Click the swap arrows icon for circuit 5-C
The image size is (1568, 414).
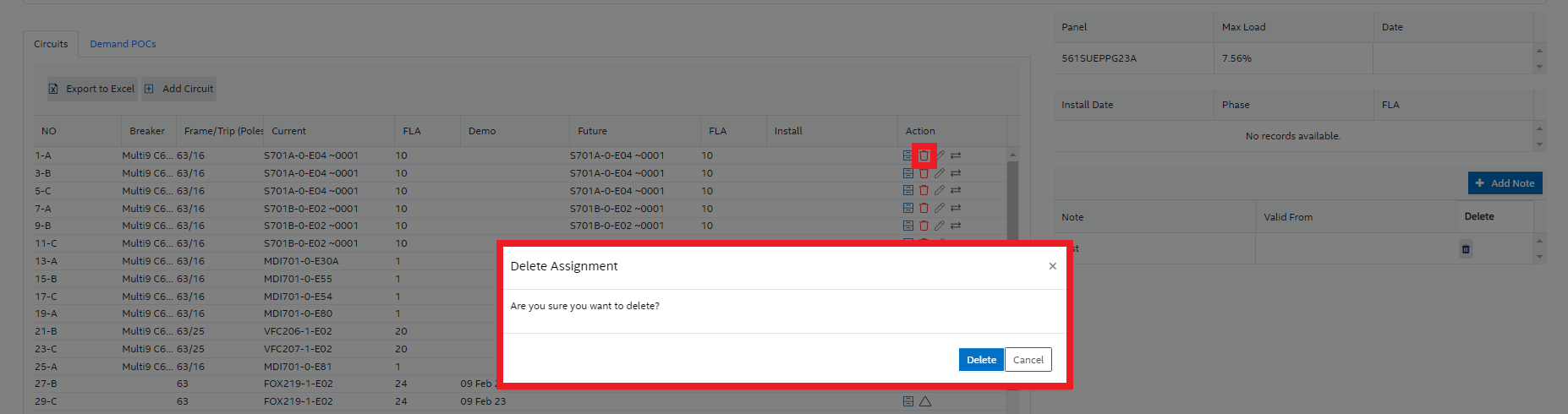956,191
